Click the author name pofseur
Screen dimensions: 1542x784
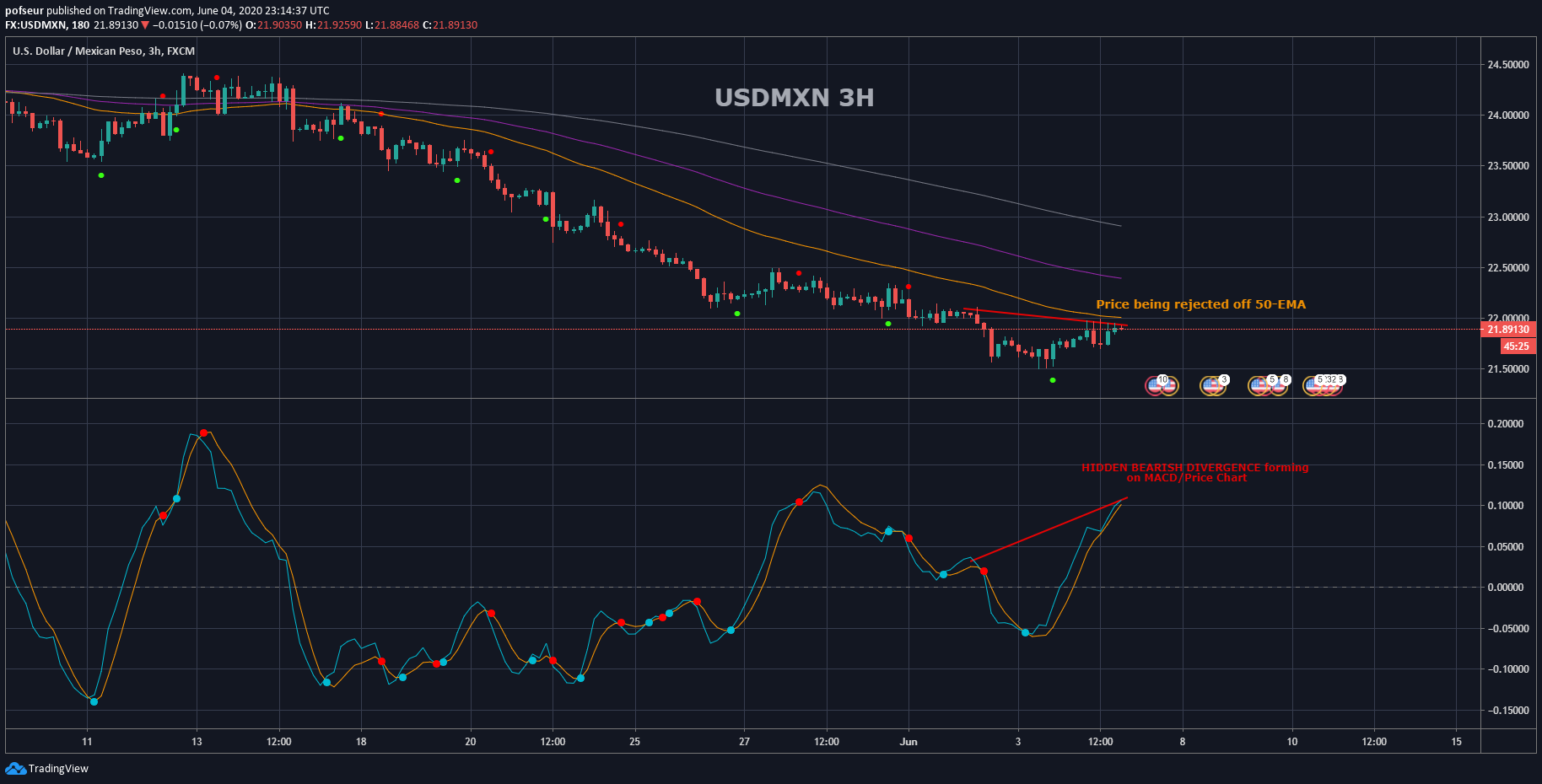[24, 11]
